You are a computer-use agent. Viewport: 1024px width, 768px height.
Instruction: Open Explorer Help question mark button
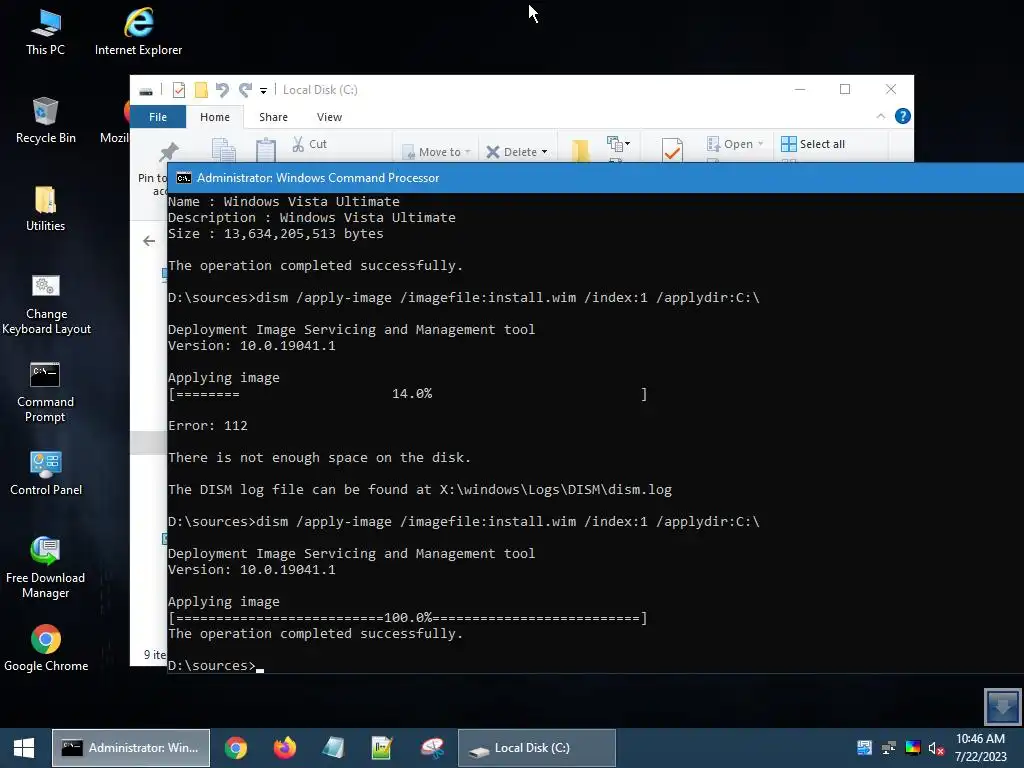point(903,116)
